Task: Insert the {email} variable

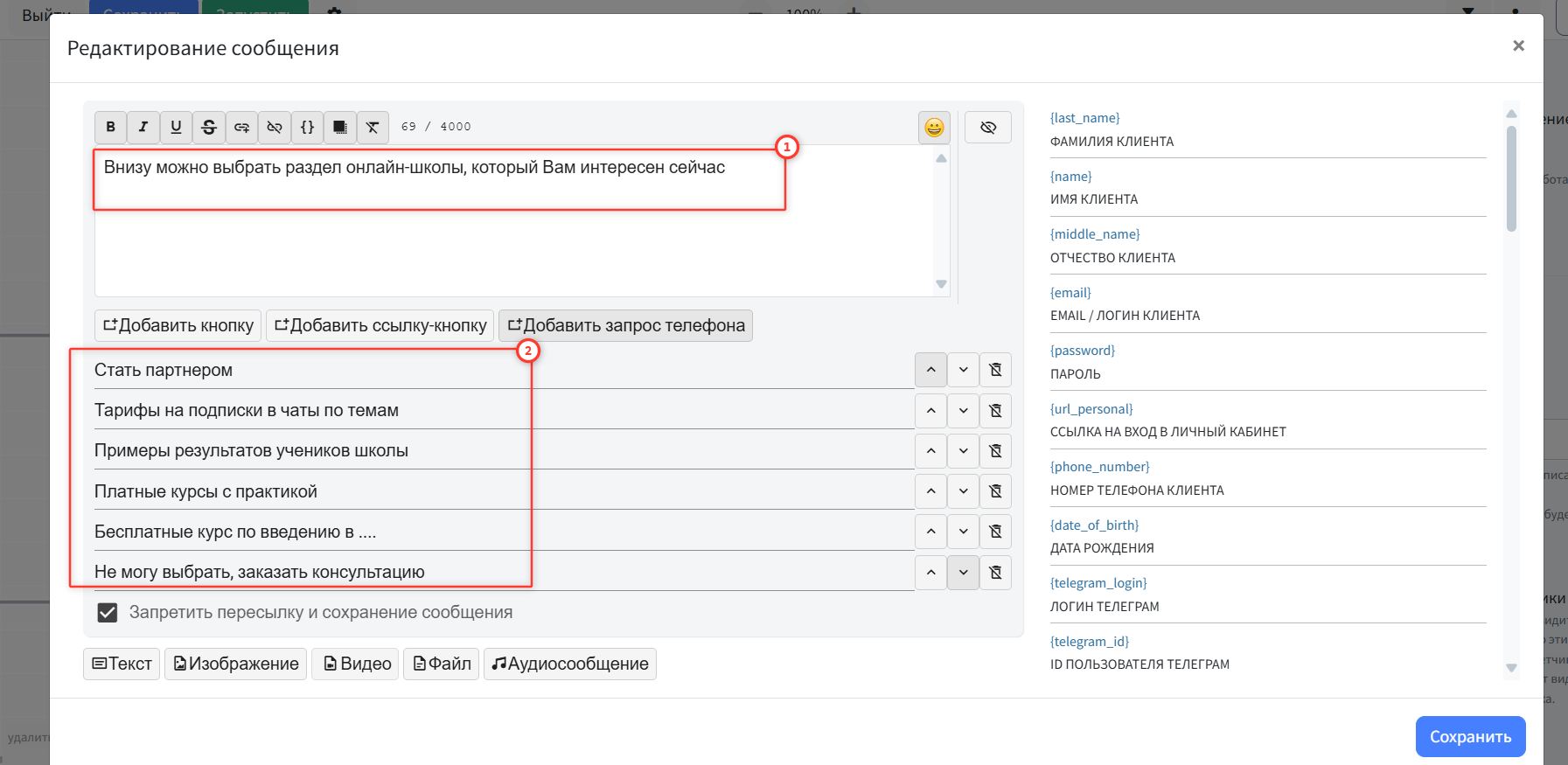Action: [1070, 293]
